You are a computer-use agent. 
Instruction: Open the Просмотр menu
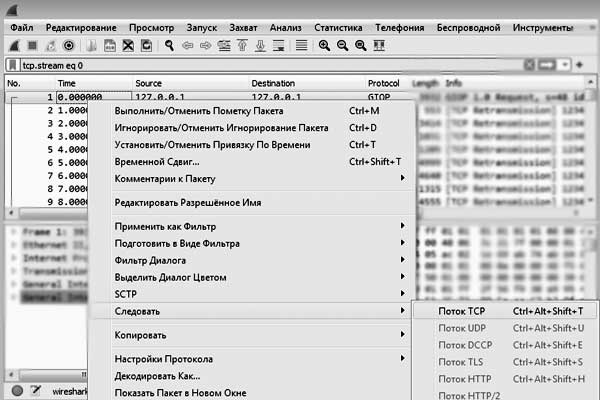click(x=152, y=28)
